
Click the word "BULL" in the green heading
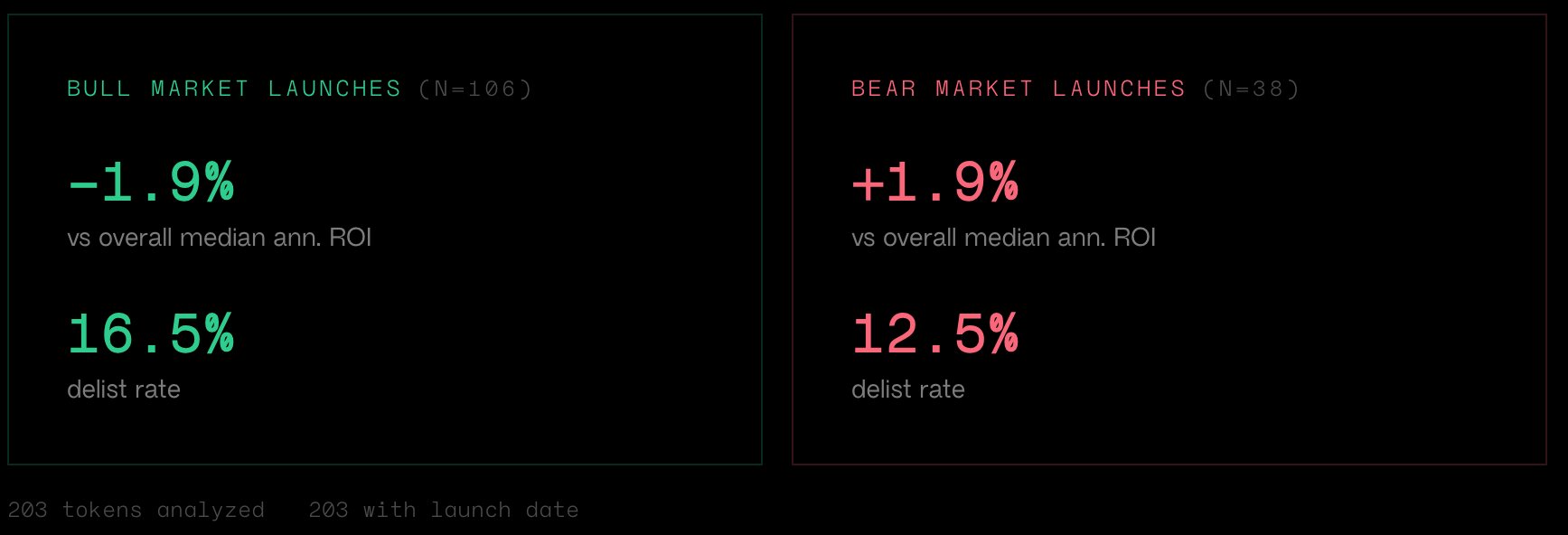click(99, 89)
